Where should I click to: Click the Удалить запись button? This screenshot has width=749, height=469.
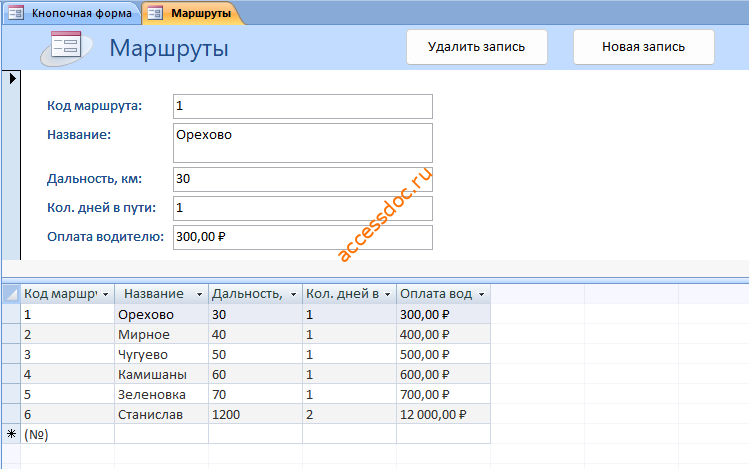pos(477,47)
